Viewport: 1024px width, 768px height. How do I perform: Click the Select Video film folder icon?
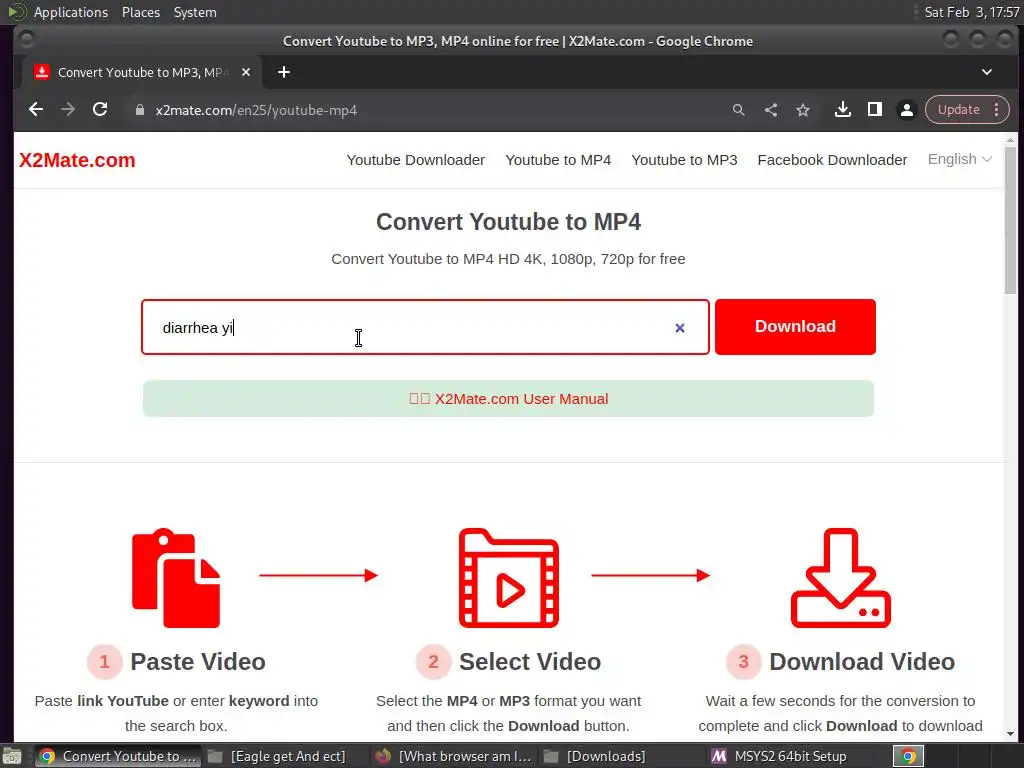pos(509,578)
